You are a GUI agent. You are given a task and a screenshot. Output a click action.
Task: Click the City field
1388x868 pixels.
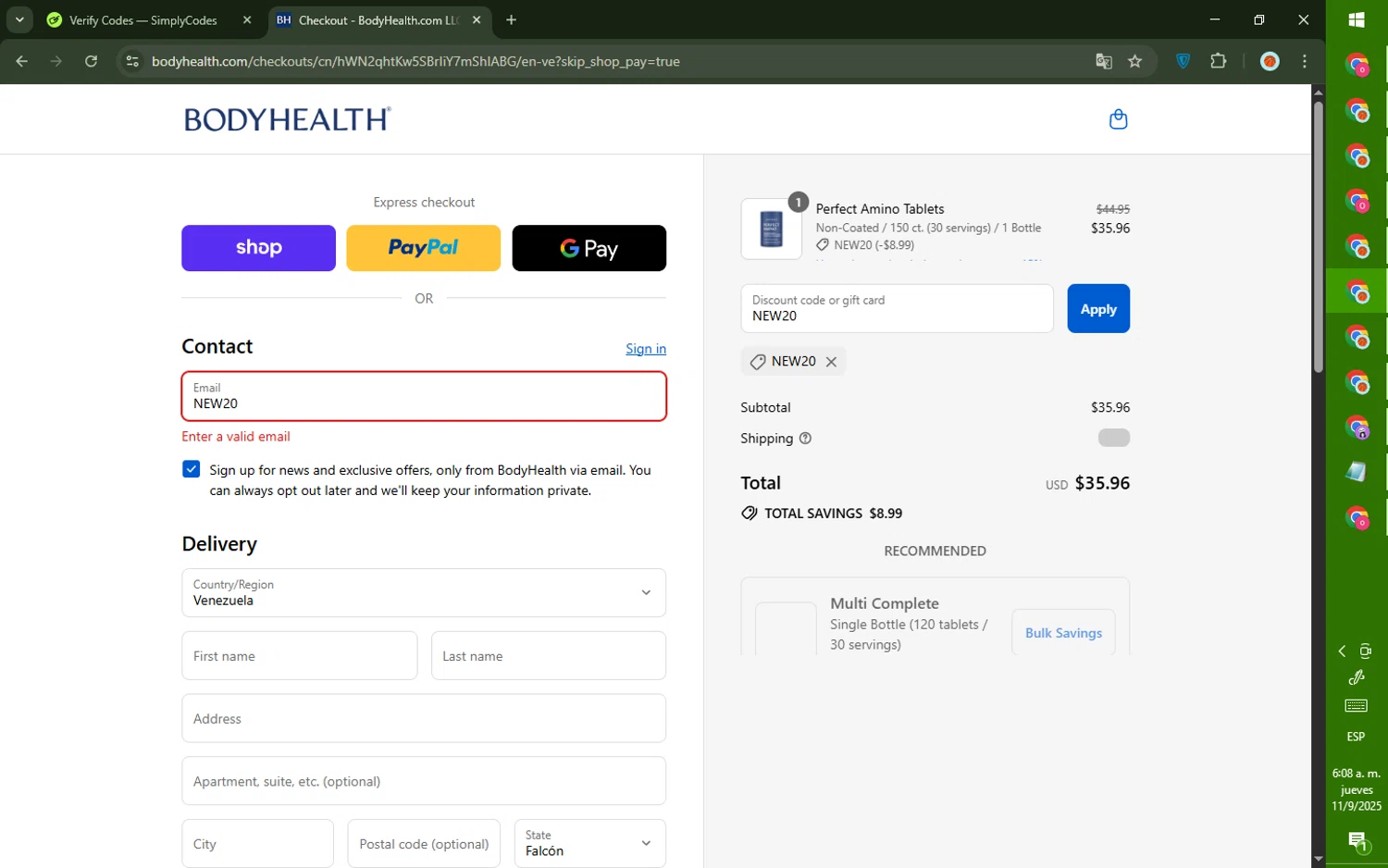point(257,843)
